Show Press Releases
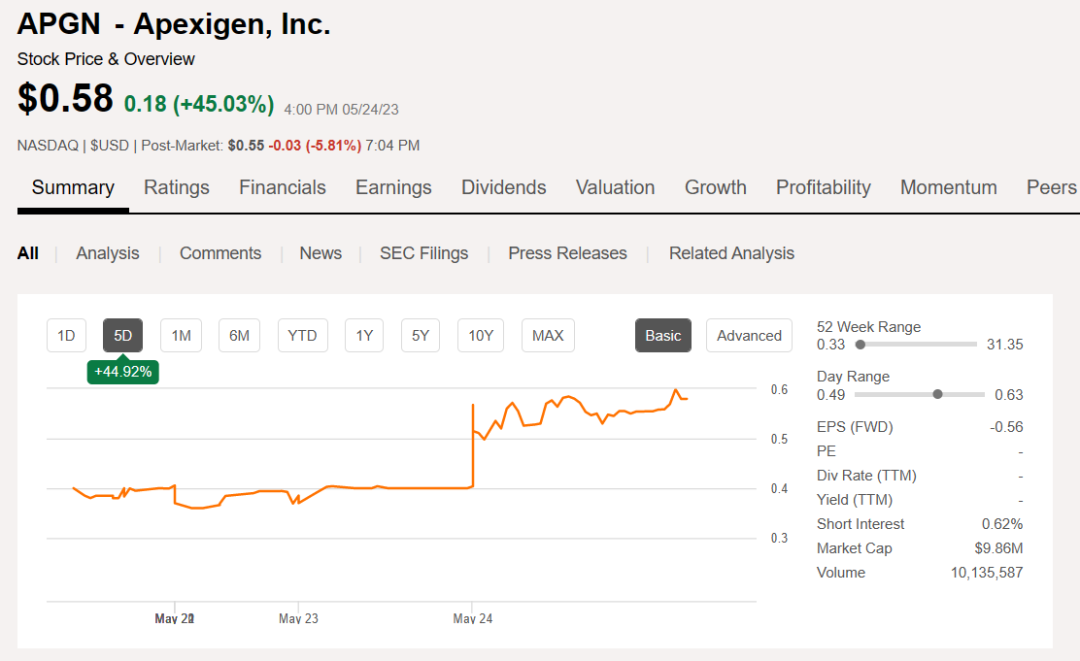This screenshot has width=1080, height=661. pos(568,253)
